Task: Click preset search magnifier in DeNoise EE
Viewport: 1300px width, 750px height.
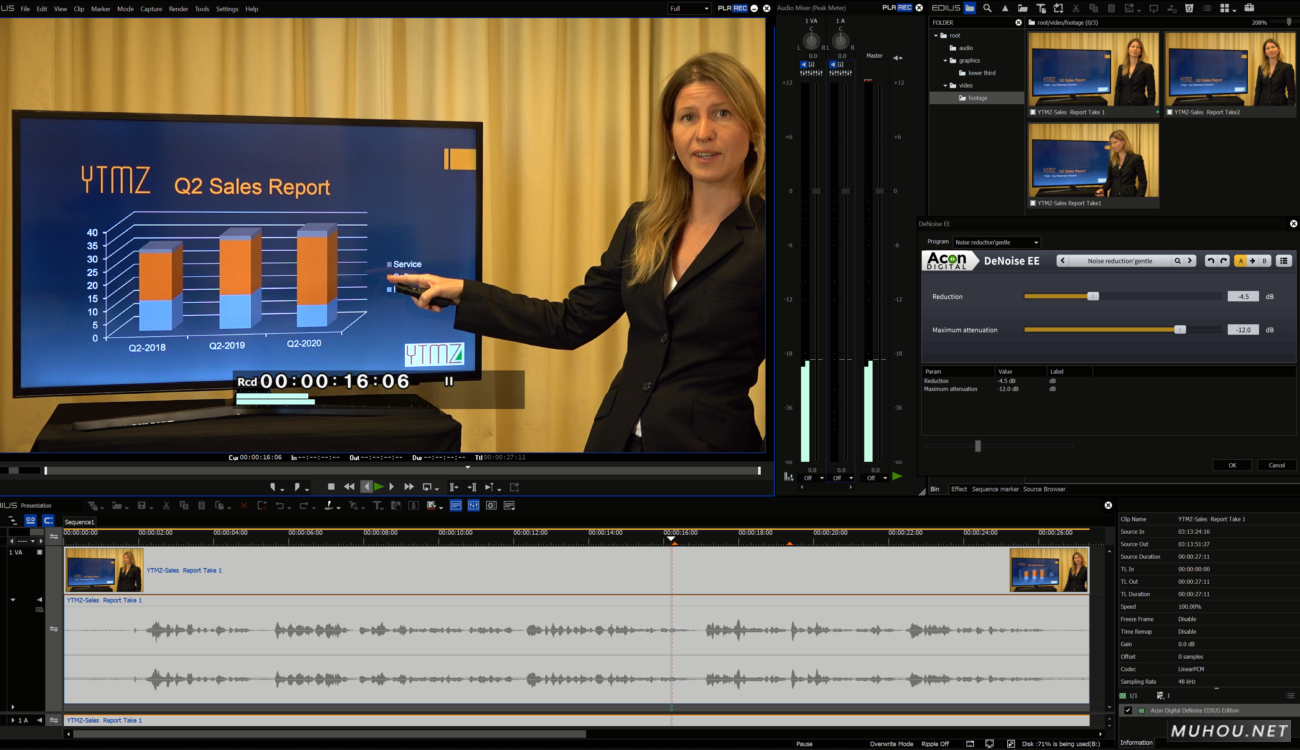Action: coord(1177,261)
